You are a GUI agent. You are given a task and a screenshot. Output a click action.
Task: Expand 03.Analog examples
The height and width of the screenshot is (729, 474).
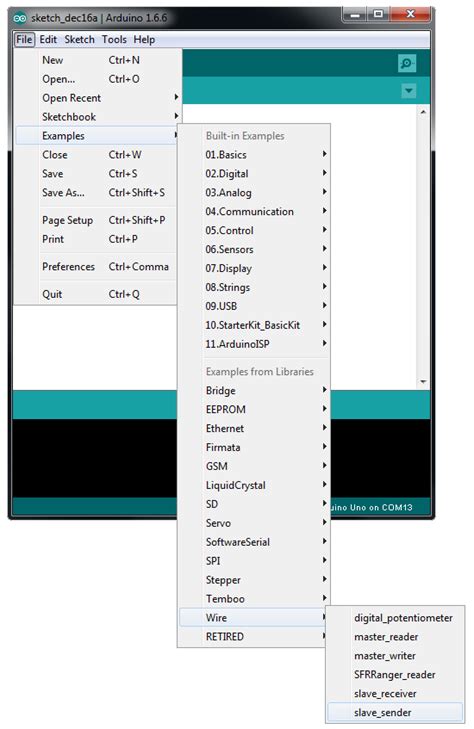coord(254,192)
